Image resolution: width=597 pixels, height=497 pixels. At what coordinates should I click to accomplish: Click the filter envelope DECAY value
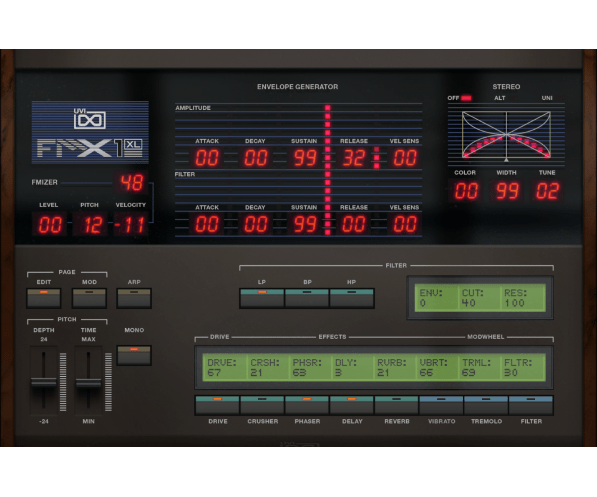point(255,224)
